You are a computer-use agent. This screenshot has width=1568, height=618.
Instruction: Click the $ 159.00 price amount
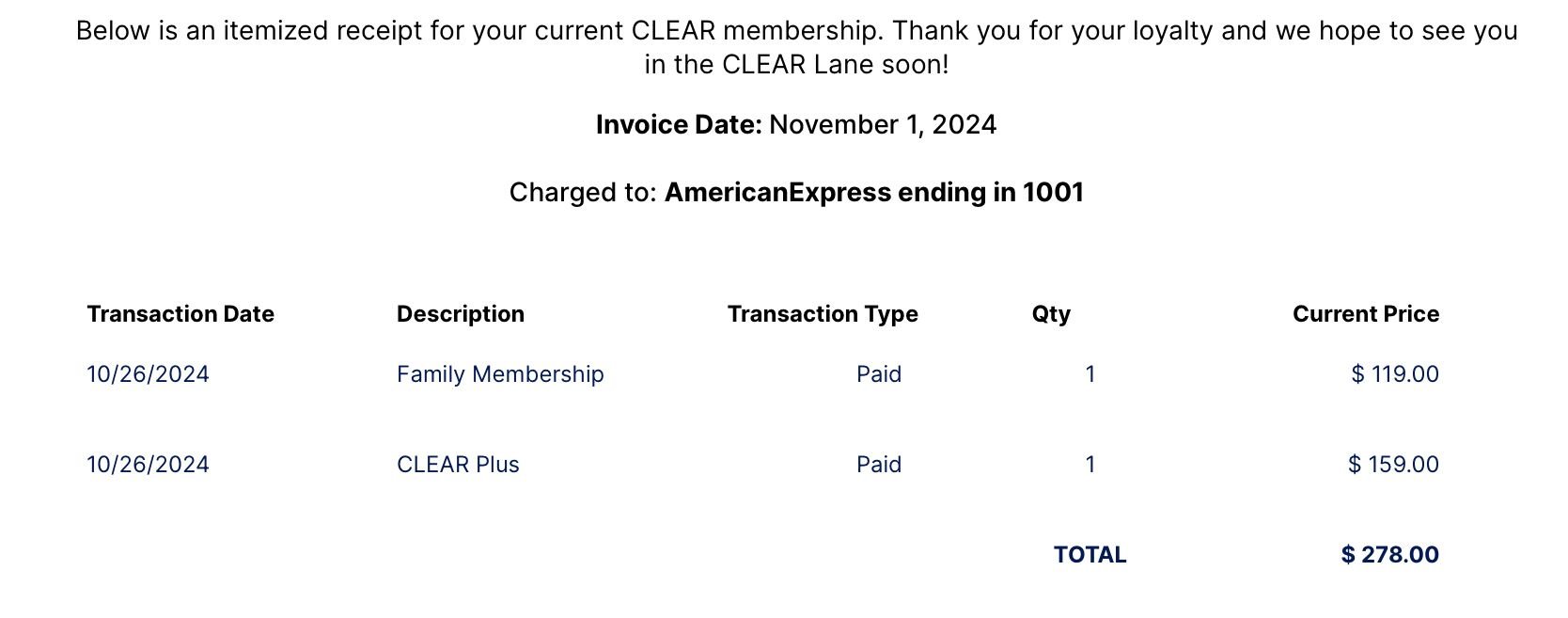pos(1393,465)
